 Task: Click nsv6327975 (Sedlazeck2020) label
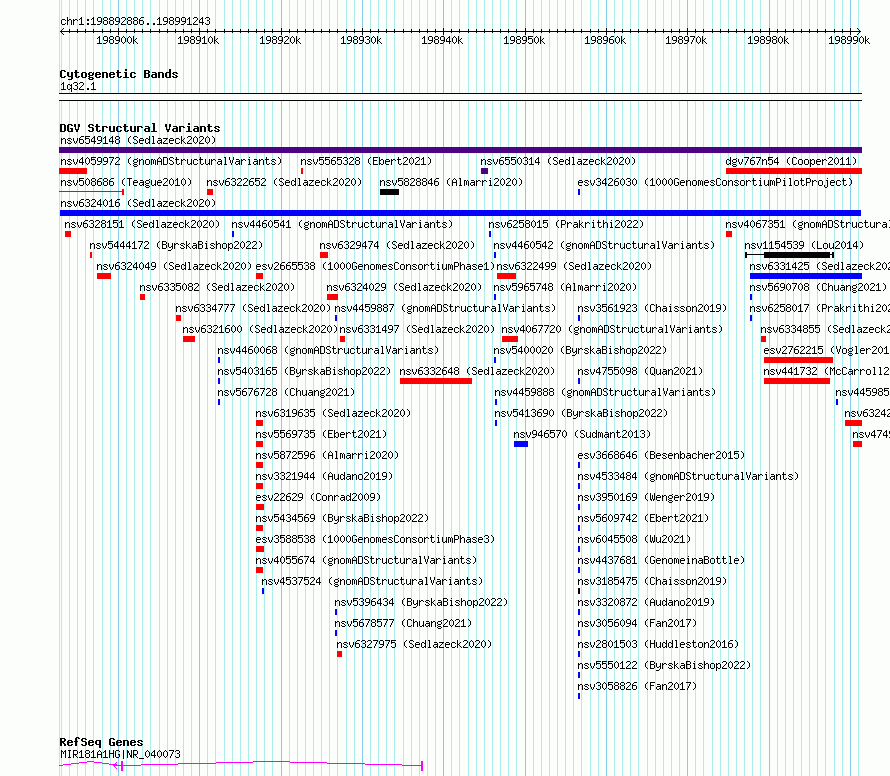(414, 644)
